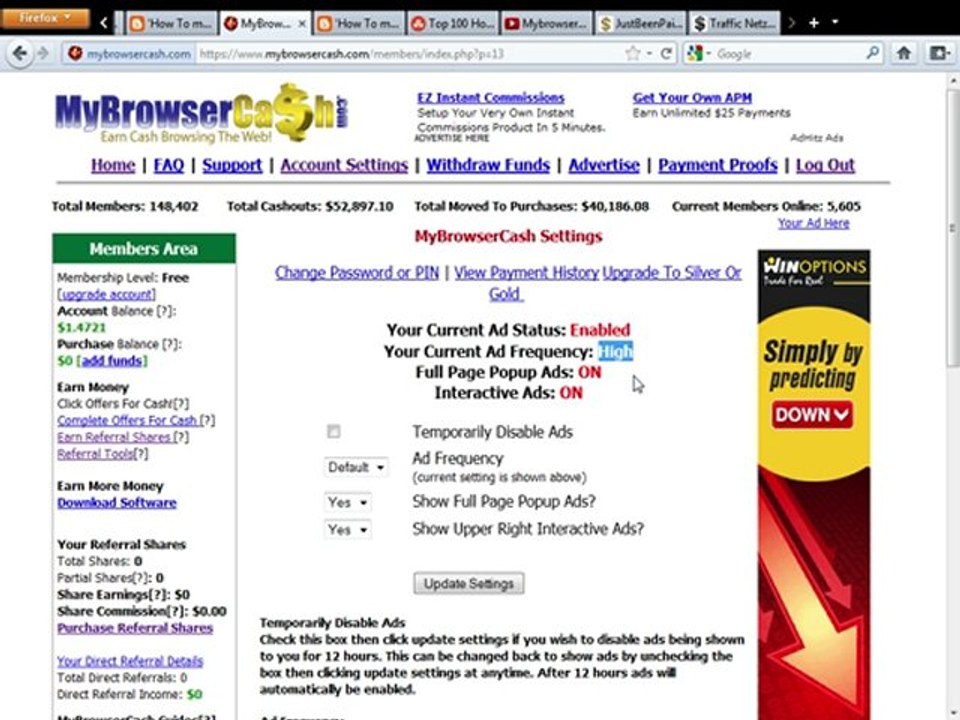Screen dimensions: 960x720
Task: Click the Download Software link
Action: pyautogui.click(x=117, y=503)
